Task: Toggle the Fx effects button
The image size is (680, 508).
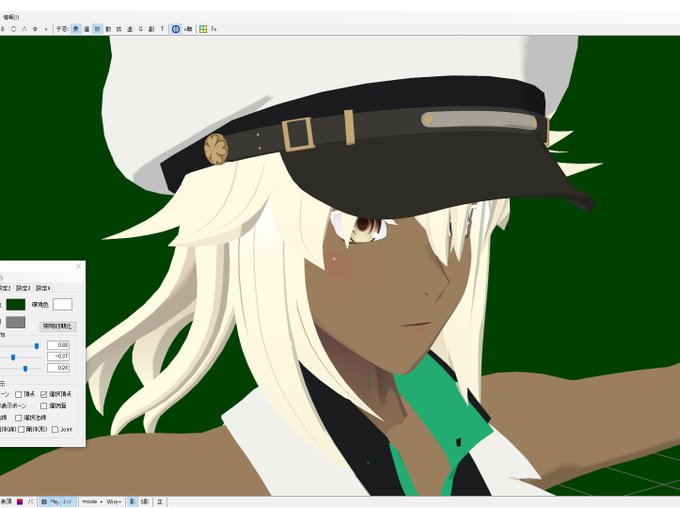Action: (214, 29)
